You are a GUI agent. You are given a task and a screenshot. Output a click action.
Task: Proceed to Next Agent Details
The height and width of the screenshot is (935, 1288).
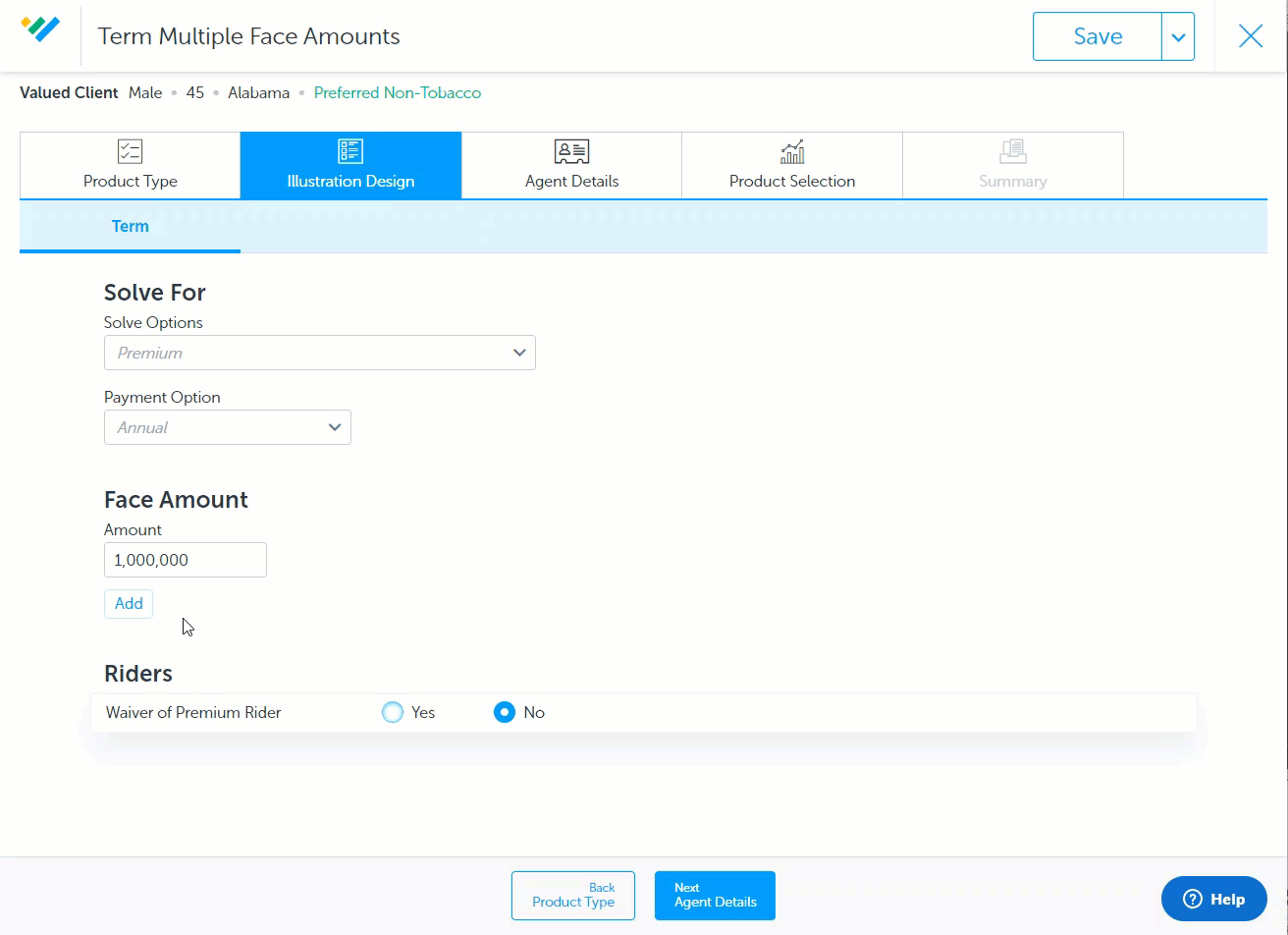715,896
